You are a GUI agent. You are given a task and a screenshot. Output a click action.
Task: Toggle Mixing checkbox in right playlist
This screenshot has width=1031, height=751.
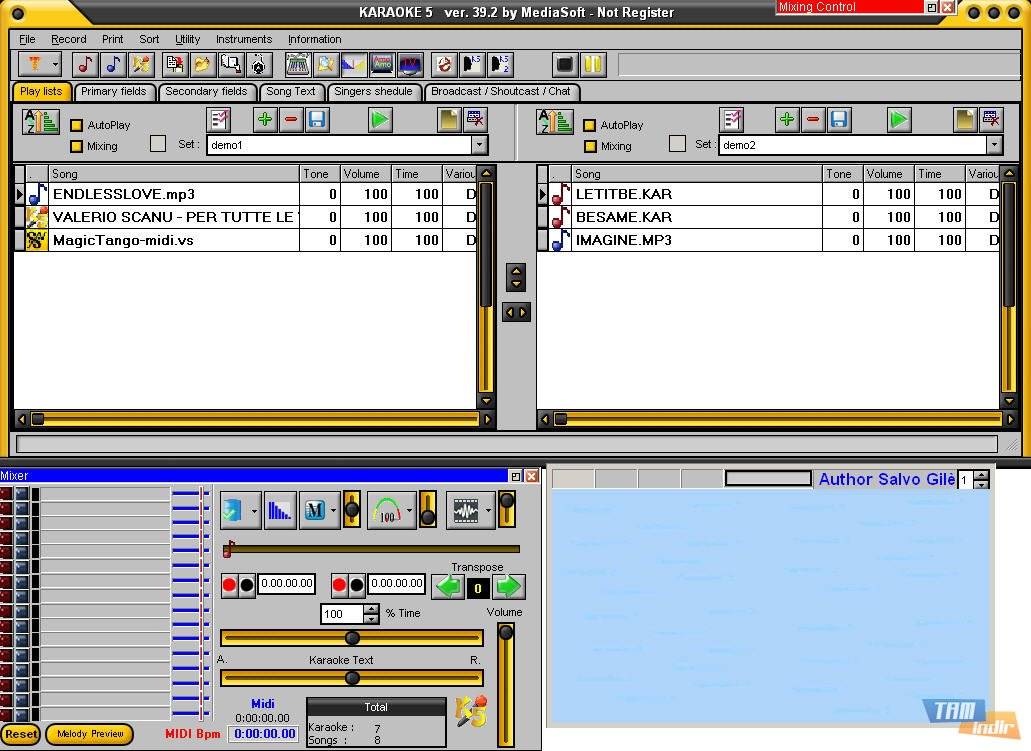tap(590, 146)
